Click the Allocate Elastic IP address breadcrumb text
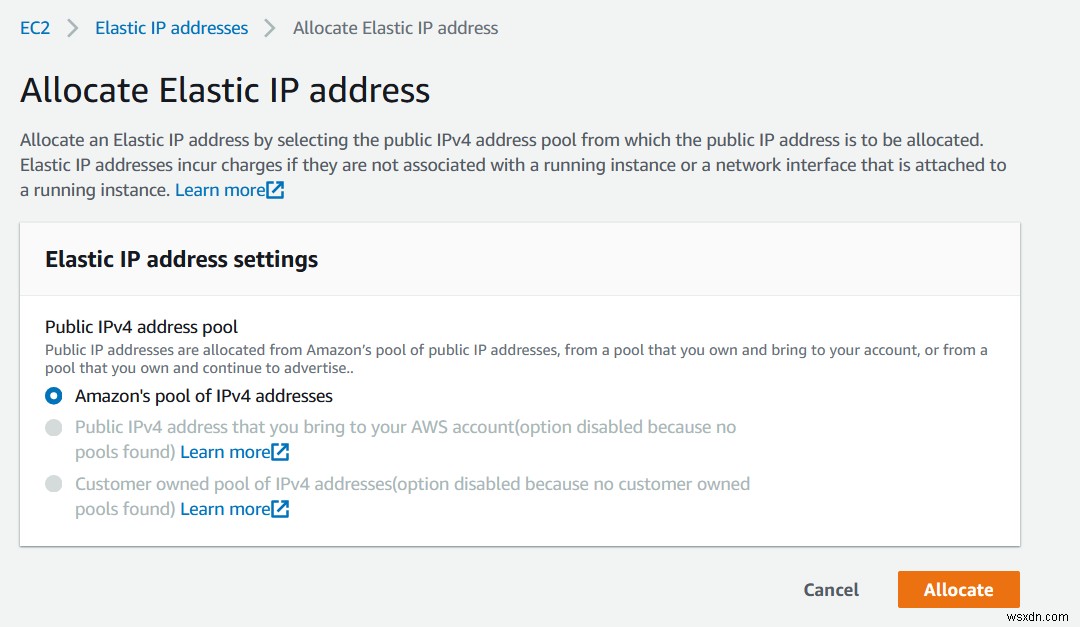Screen dimensions: 1080x627 coord(394,27)
